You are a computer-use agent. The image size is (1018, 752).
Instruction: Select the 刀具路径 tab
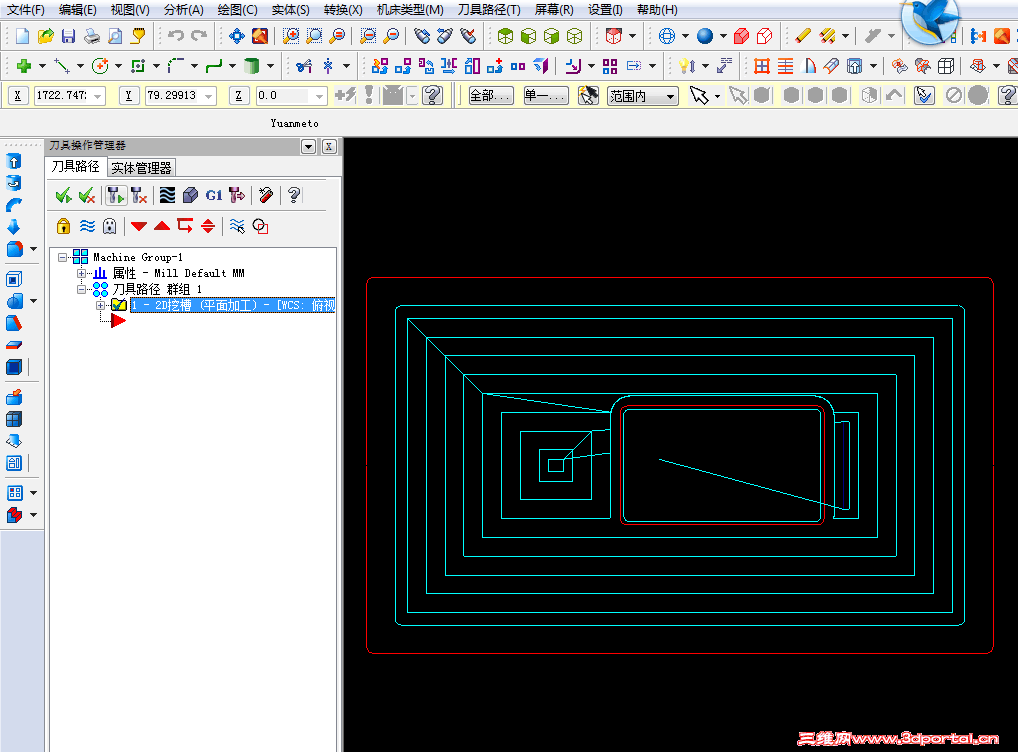(x=76, y=166)
